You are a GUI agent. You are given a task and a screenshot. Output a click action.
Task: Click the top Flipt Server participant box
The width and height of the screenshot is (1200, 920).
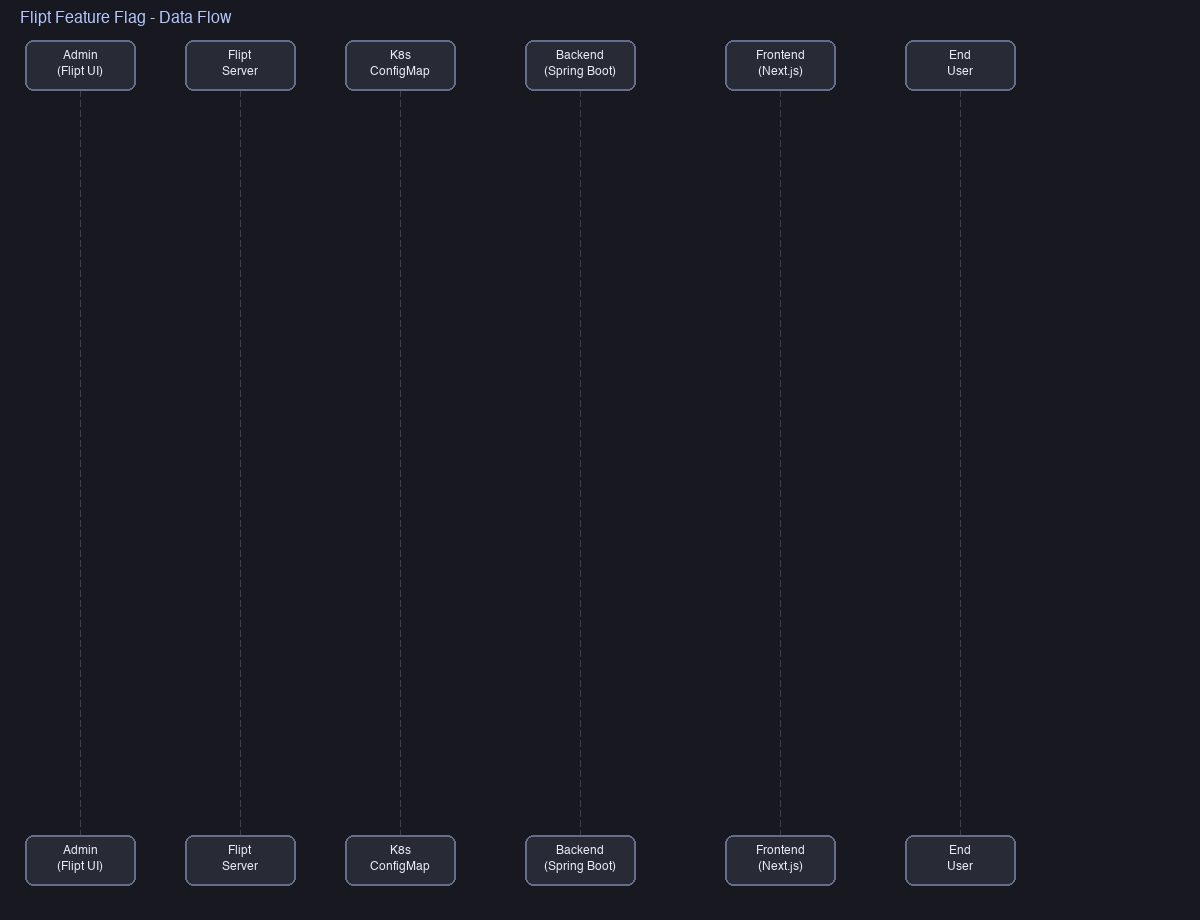coord(240,65)
